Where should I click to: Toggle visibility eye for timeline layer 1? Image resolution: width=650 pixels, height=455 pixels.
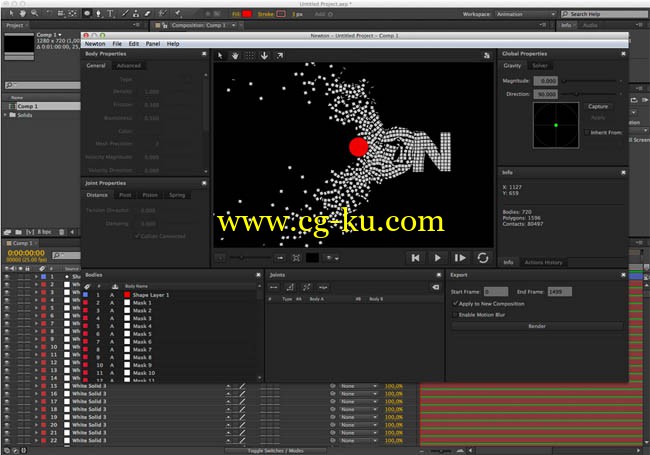click(x=7, y=276)
